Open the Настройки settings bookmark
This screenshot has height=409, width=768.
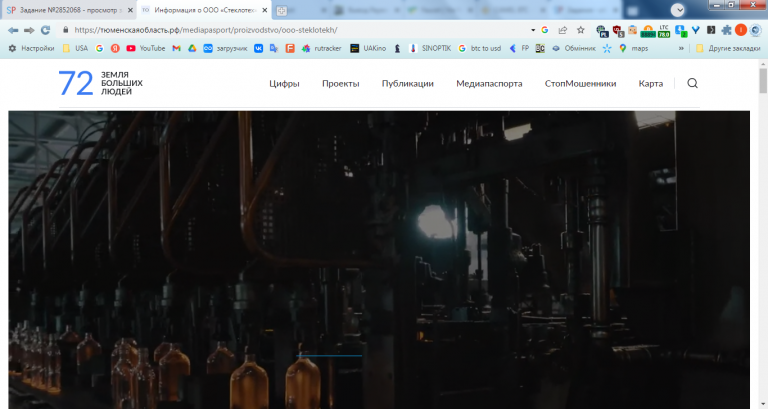[x=31, y=48]
